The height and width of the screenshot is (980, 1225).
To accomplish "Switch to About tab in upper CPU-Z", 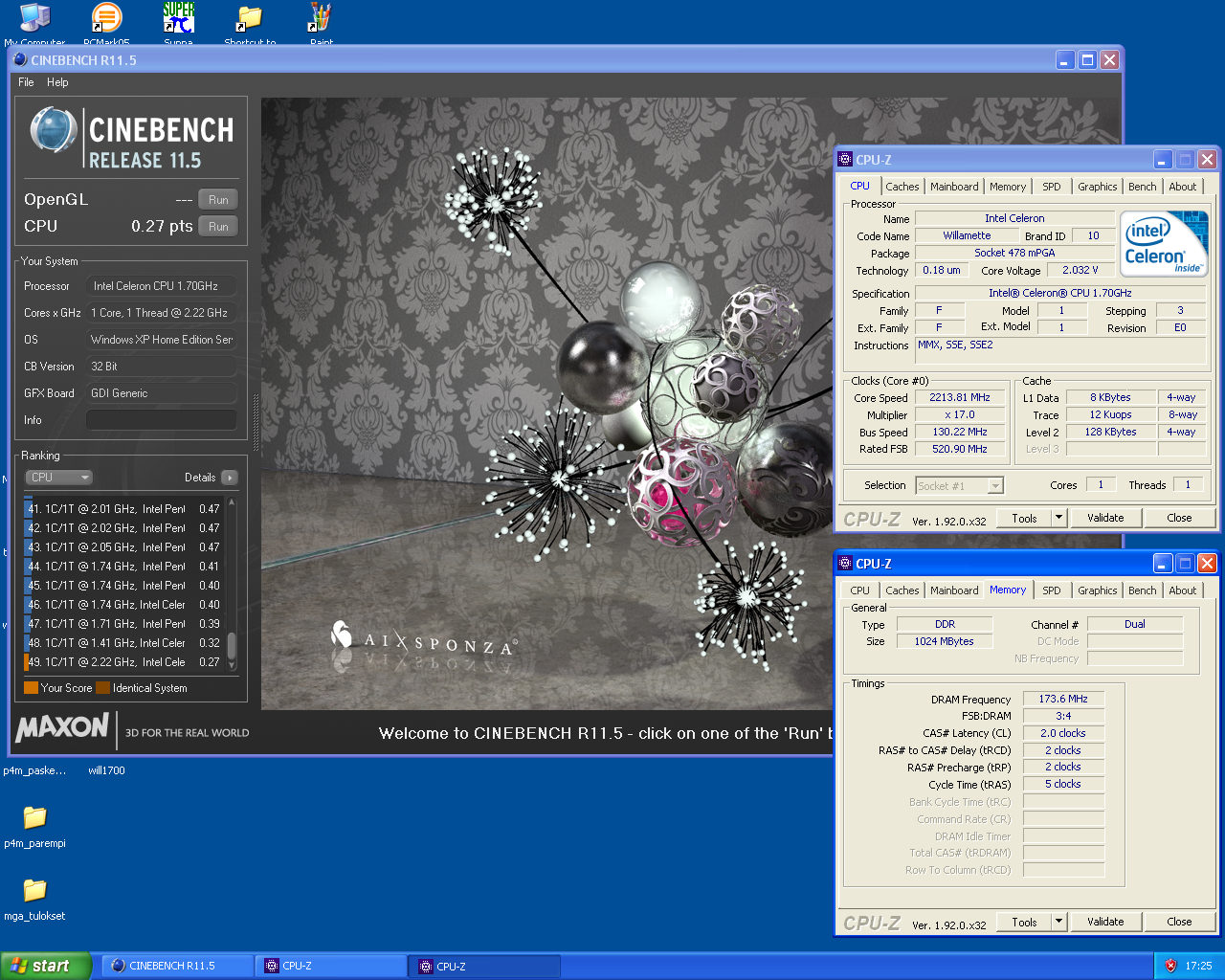I will pyautogui.click(x=1183, y=187).
